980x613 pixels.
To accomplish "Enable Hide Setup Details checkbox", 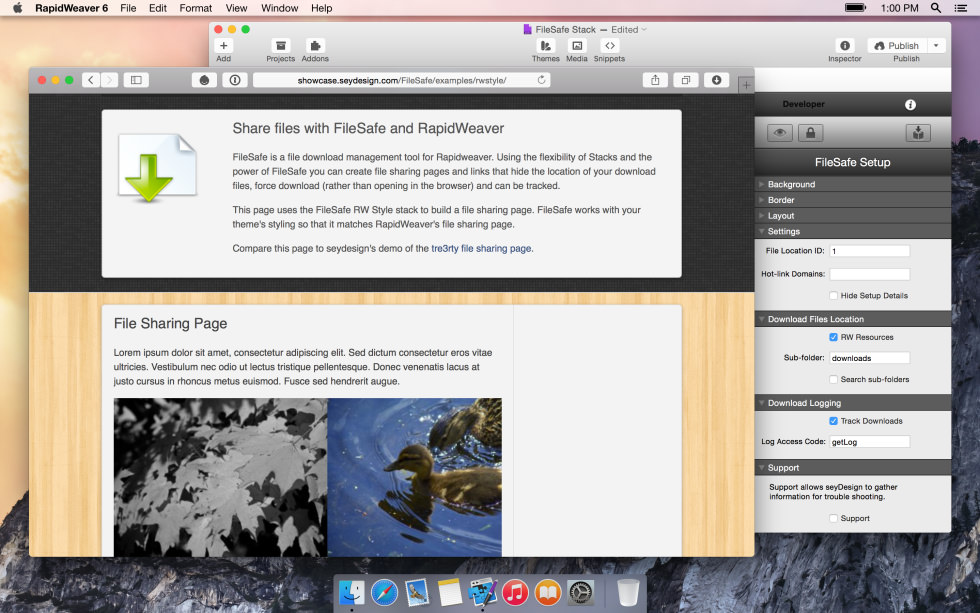I will coord(833,296).
